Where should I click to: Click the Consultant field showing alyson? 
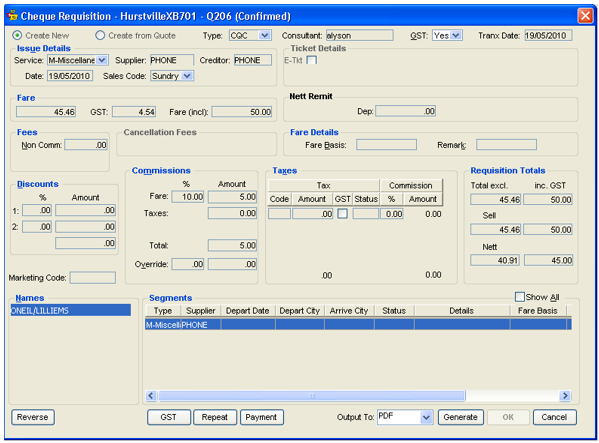(359, 36)
